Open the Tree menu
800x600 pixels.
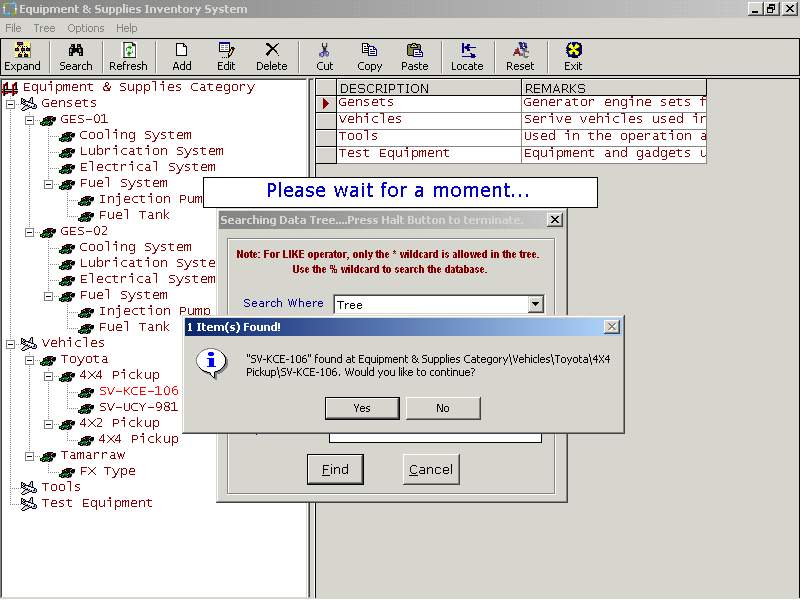click(x=44, y=28)
